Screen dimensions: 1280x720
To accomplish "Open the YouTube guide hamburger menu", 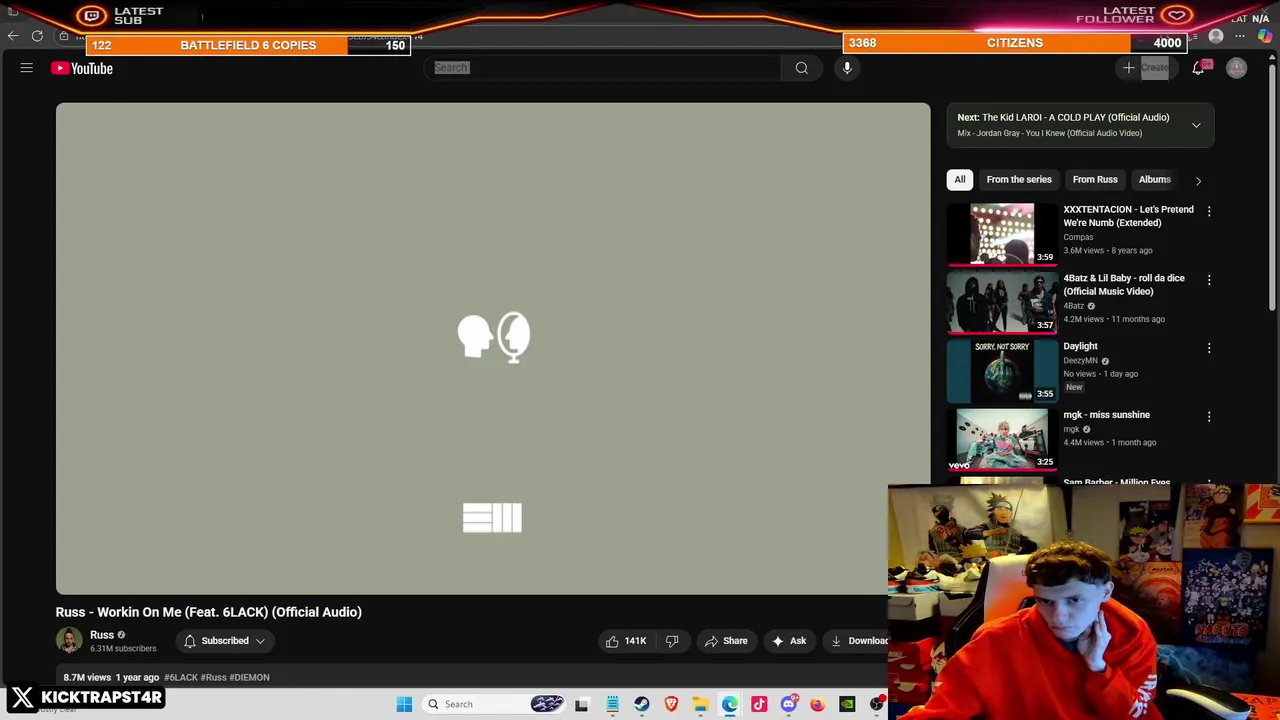I will (27, 68).
